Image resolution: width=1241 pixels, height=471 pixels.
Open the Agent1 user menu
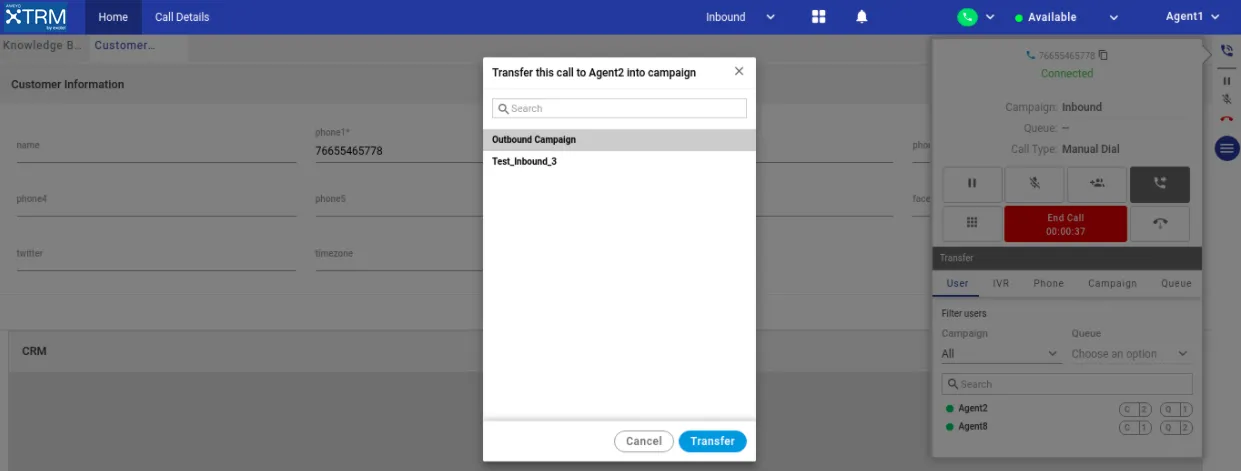click(x=1193, y=17)
